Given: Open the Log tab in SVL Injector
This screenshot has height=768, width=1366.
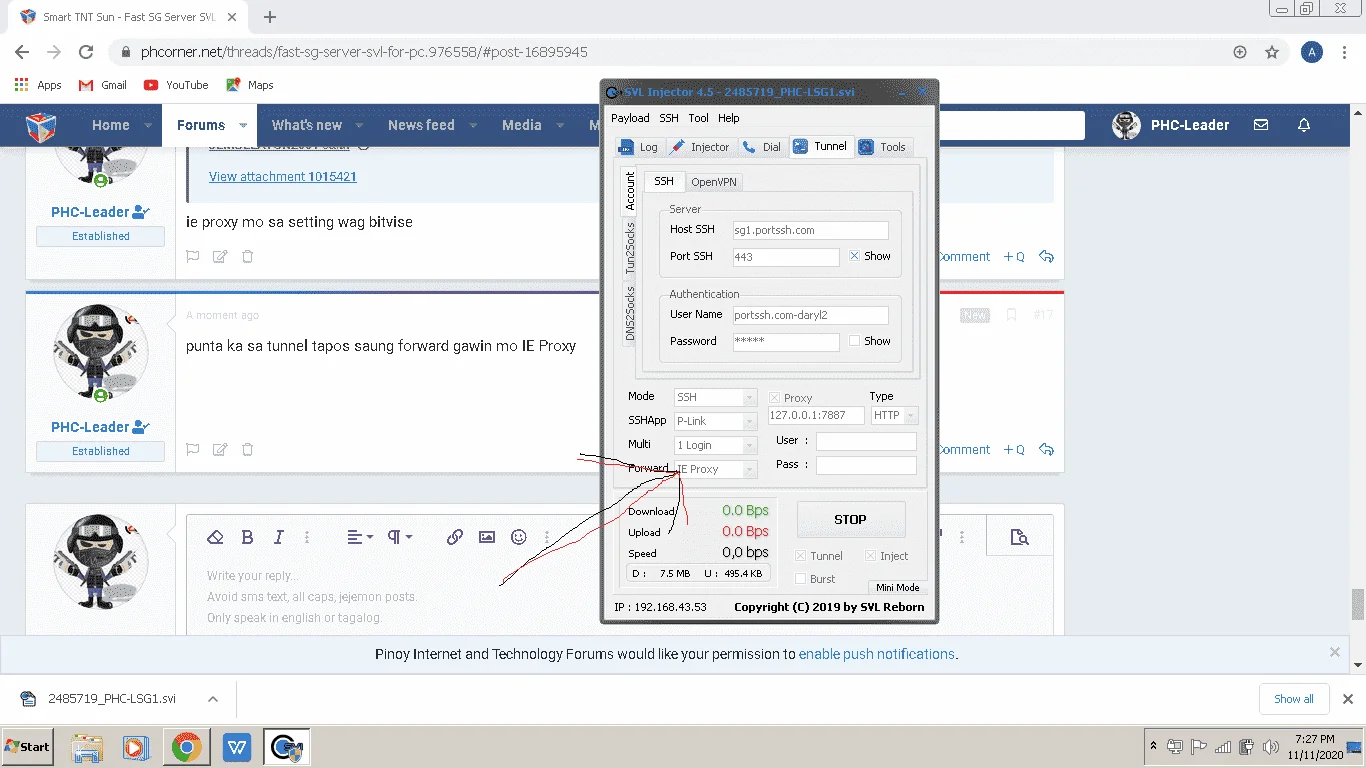Looking at the screenshot, I should coord(638,147).
